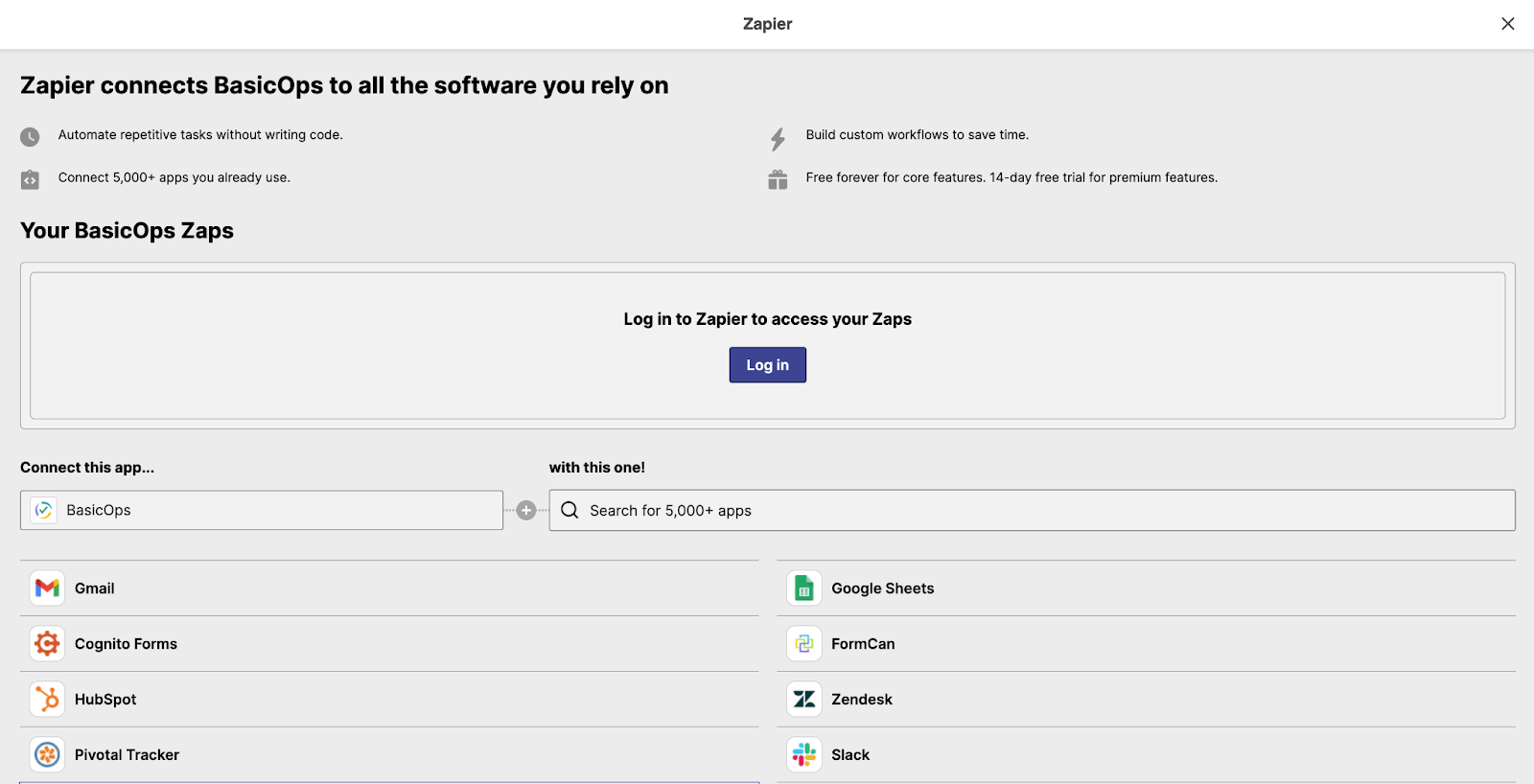The height and width of the screenshot is (784, 1534).
Task: Click the Google Sheets icon
Action: (804, 588)
